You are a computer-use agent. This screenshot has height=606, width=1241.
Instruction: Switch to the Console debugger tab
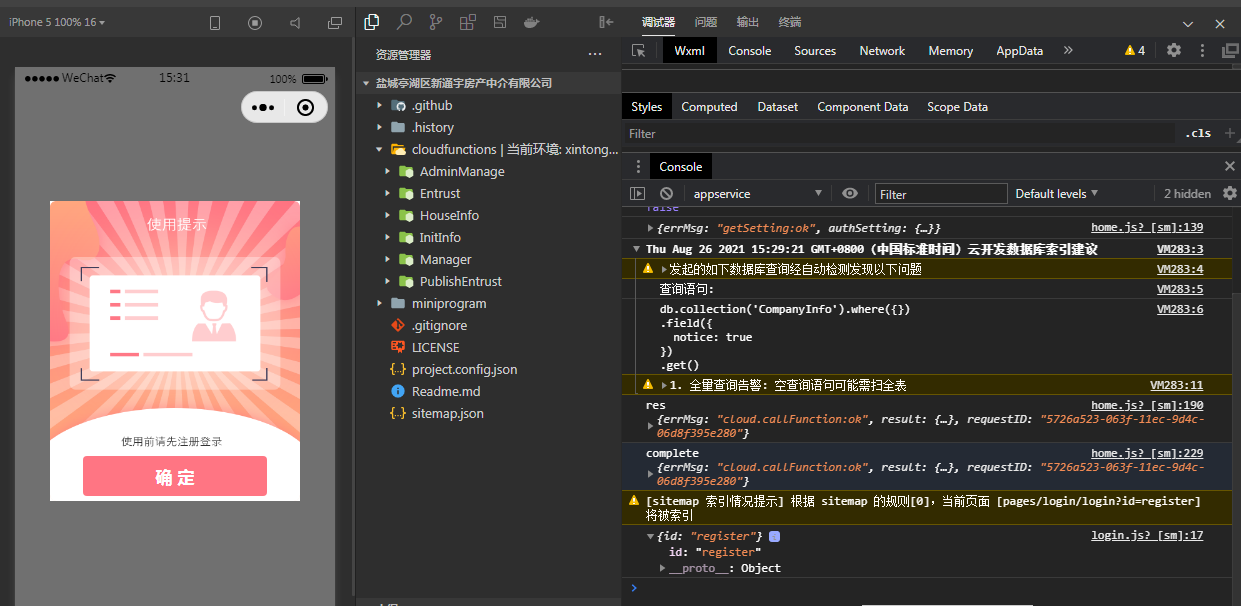click(x=749, y=50)
